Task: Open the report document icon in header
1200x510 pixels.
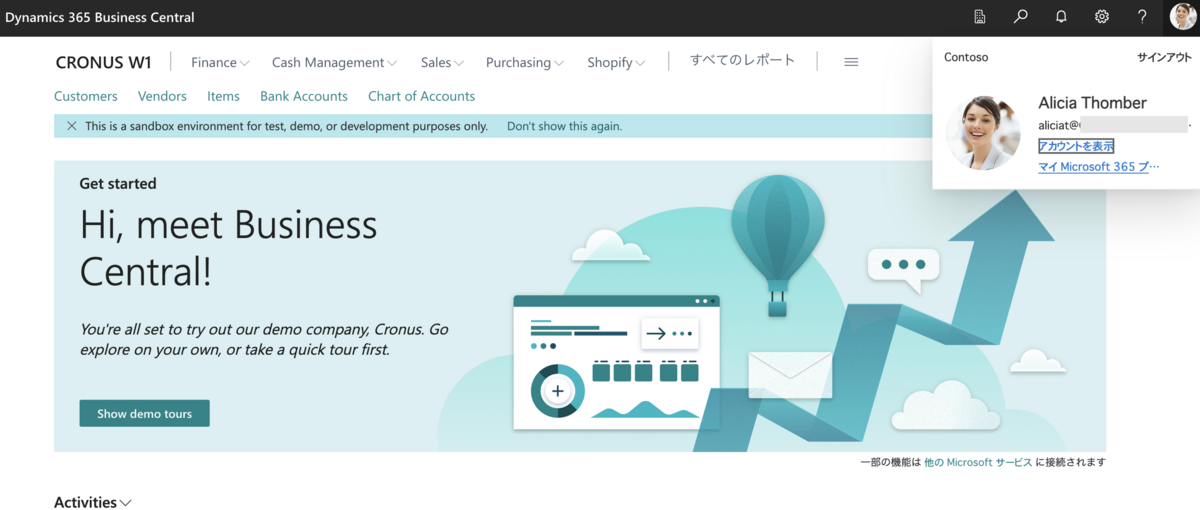Action: point(980,17)
